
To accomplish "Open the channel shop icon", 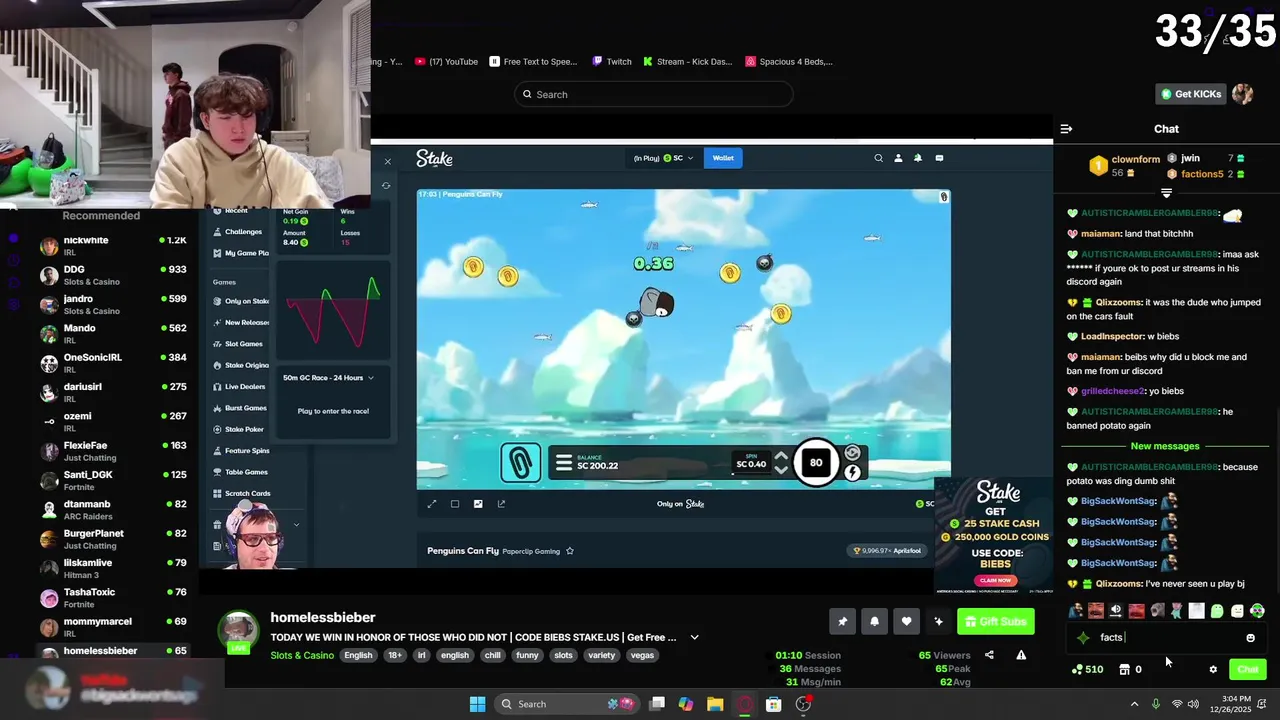I will (1124, 670).
